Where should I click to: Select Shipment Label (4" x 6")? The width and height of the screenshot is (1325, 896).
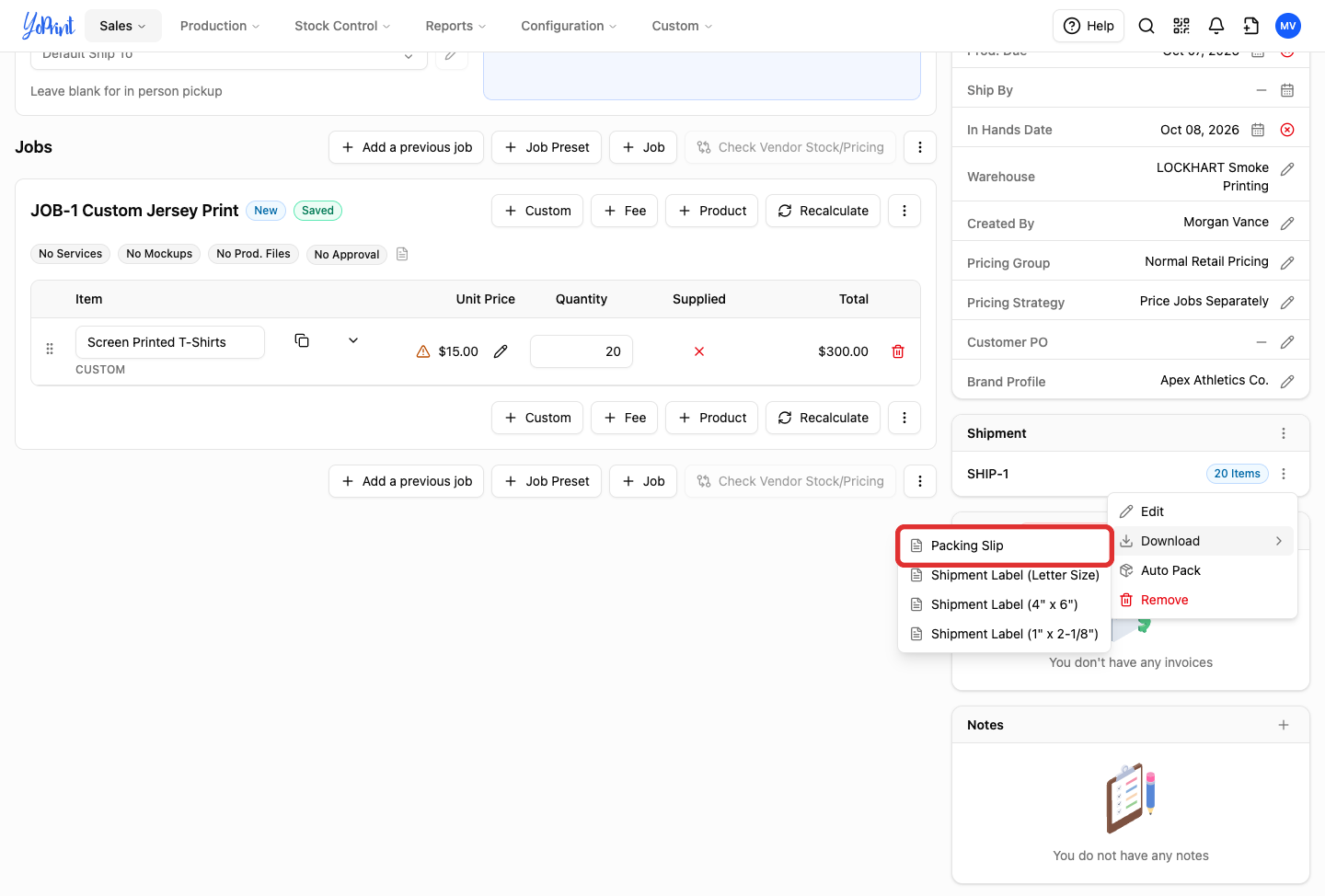point(1005,604)
